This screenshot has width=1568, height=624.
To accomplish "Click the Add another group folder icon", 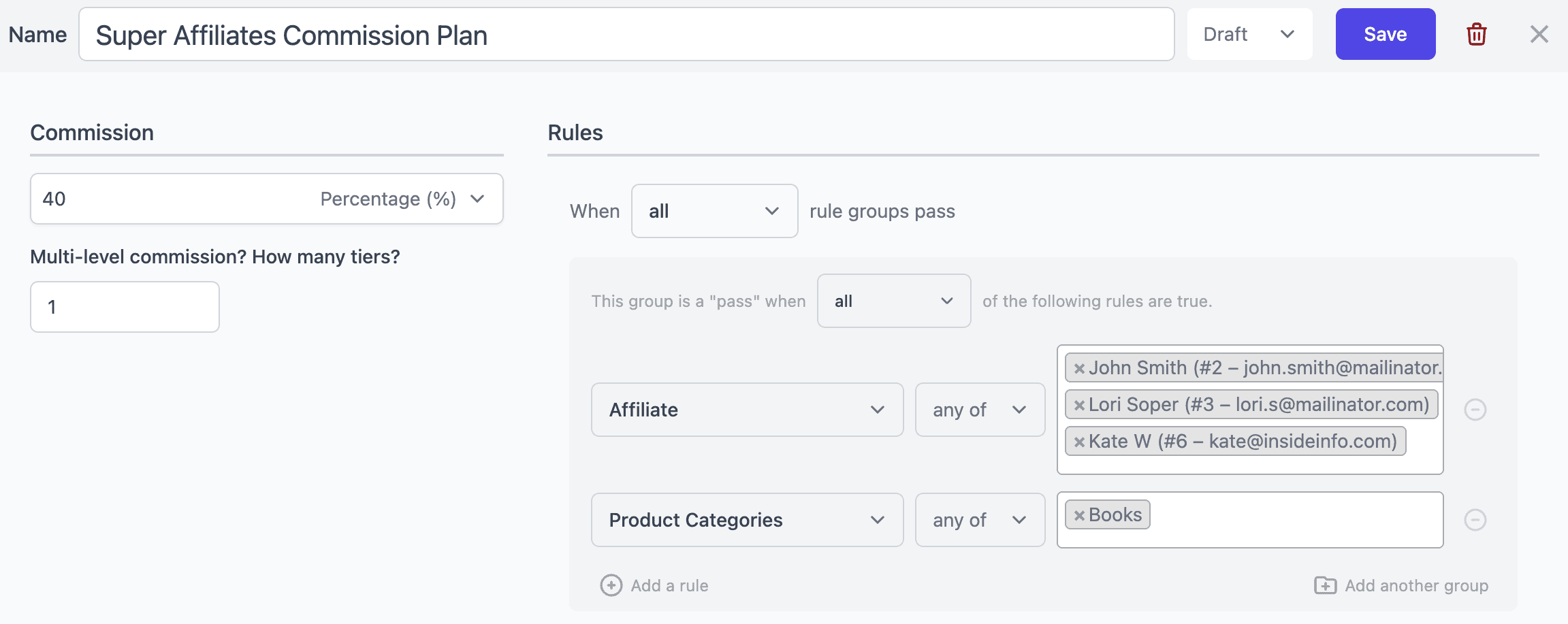I will (x=1325, y=585).
